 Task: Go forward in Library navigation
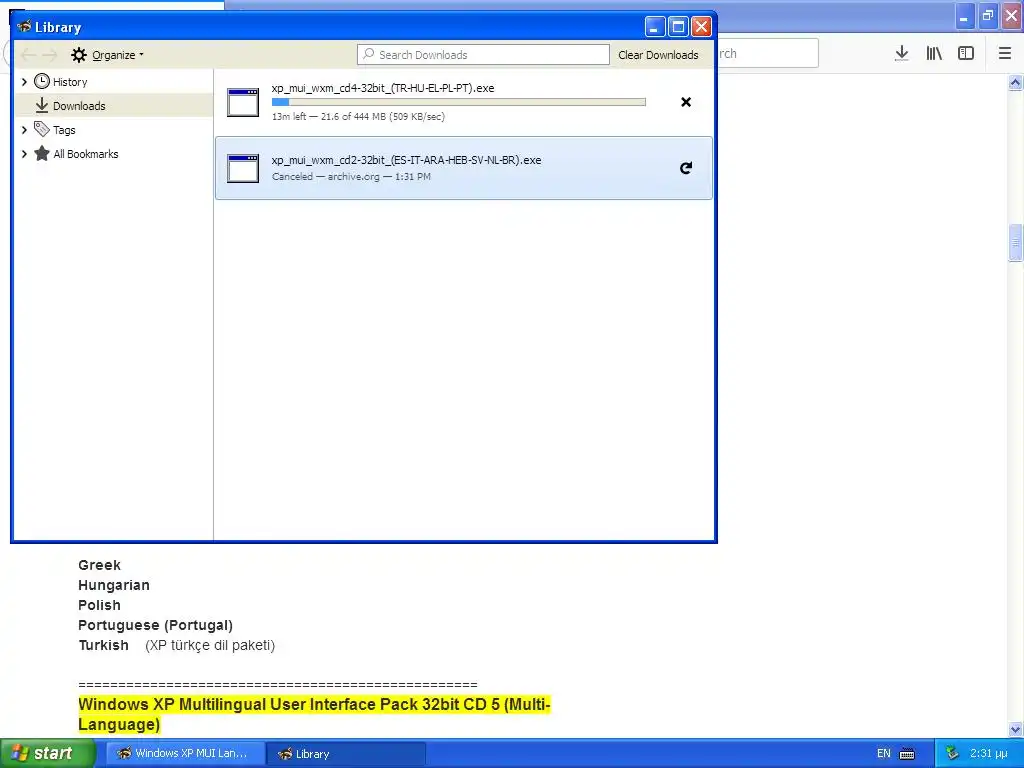pos(50,55)
